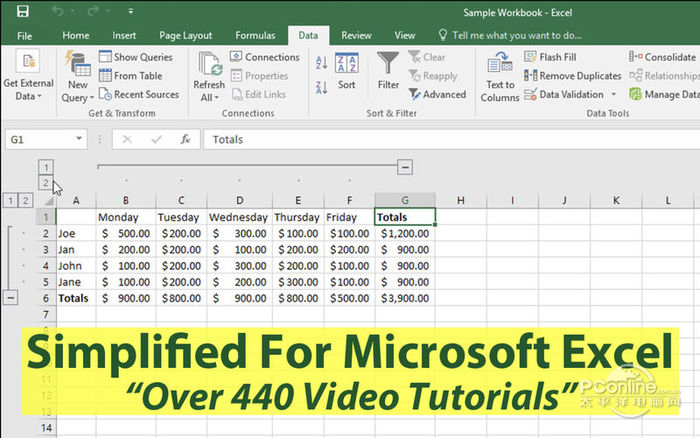The height and width of the screenshot is (438, 700).
Task: Switch to the Formulas tab
Action: (255, 35)
